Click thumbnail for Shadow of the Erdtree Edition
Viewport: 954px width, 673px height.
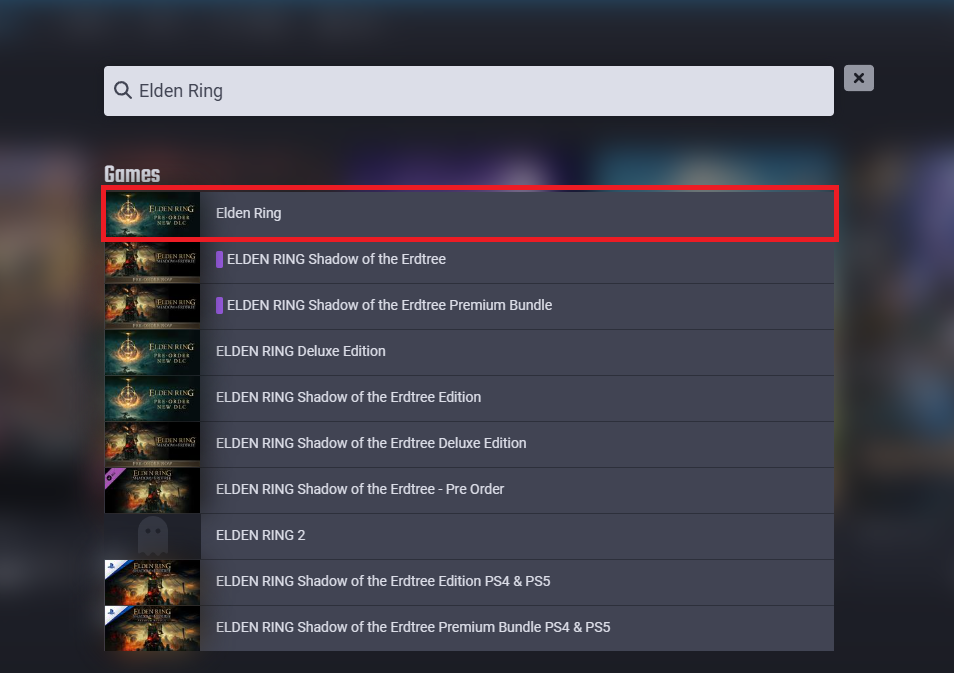coord(152,399)
